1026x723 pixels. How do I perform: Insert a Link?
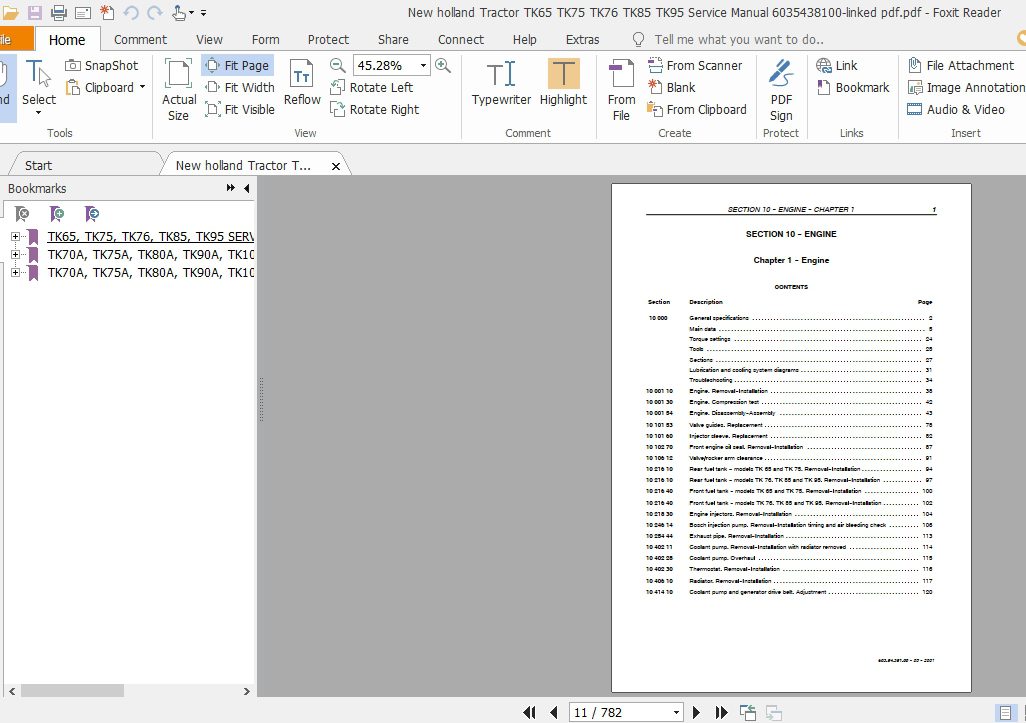(837, 65)
